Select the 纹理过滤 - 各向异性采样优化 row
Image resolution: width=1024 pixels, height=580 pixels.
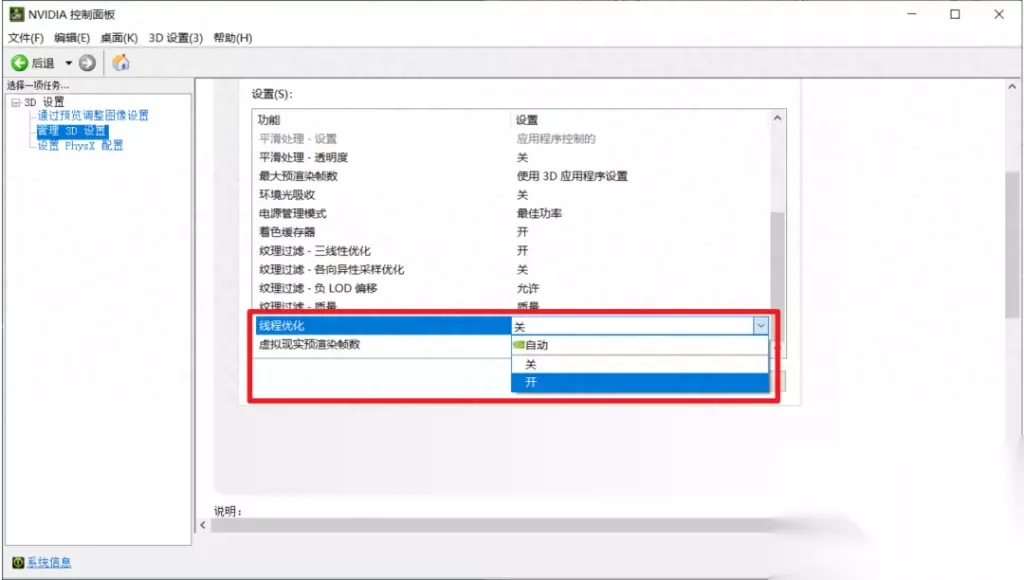[513, 269]
